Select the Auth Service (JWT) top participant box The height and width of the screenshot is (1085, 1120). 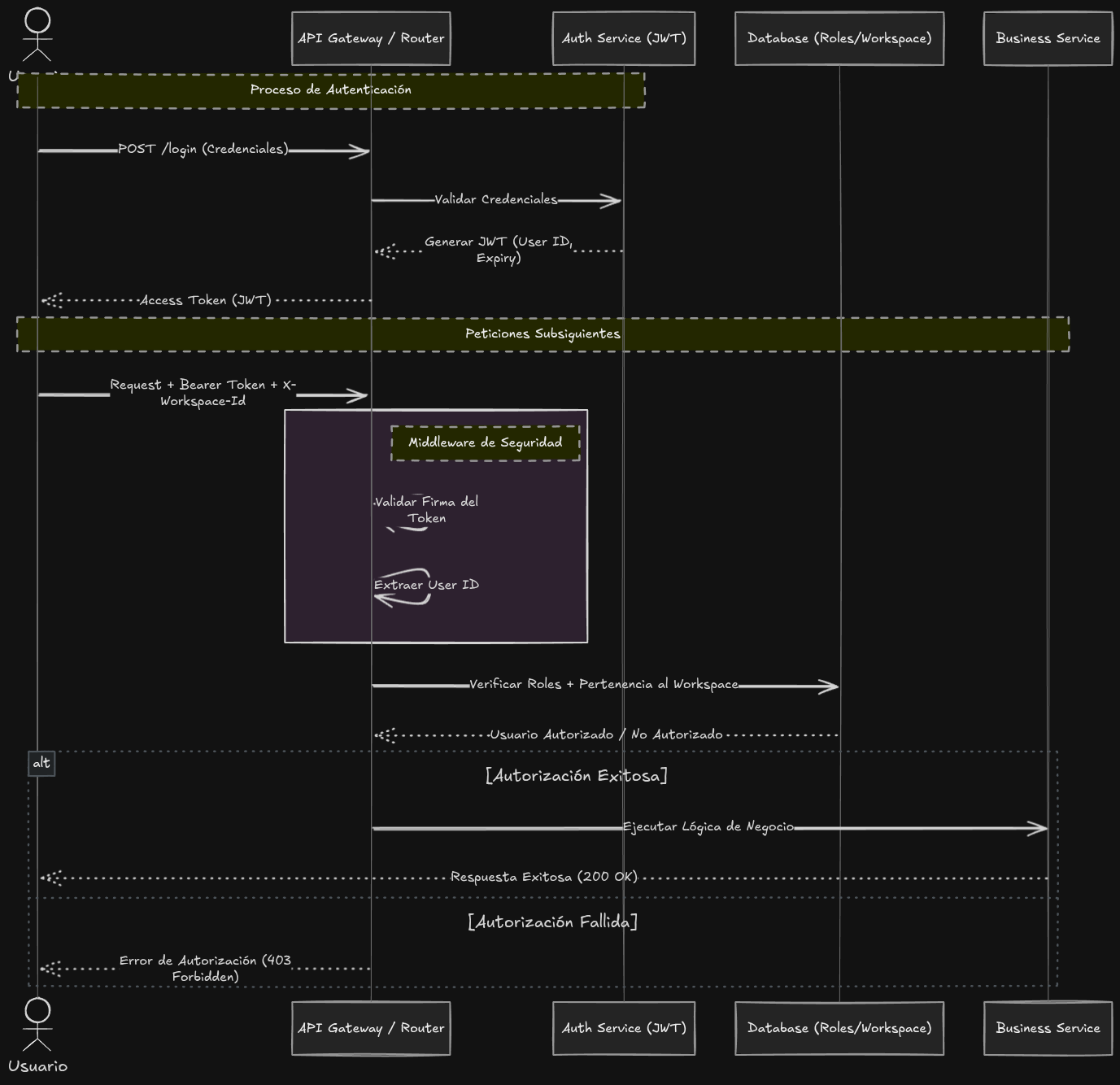tap(623, 37)
